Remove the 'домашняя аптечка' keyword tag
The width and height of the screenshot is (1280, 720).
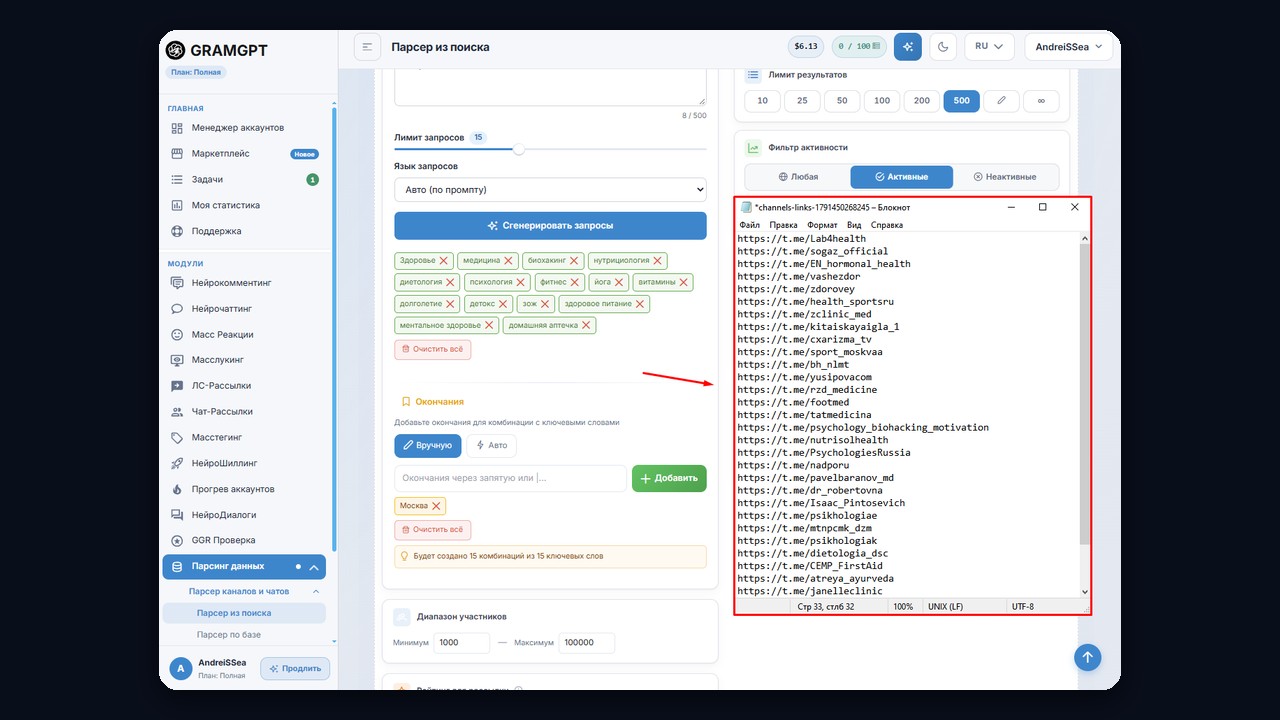click(x=587, y=325)
